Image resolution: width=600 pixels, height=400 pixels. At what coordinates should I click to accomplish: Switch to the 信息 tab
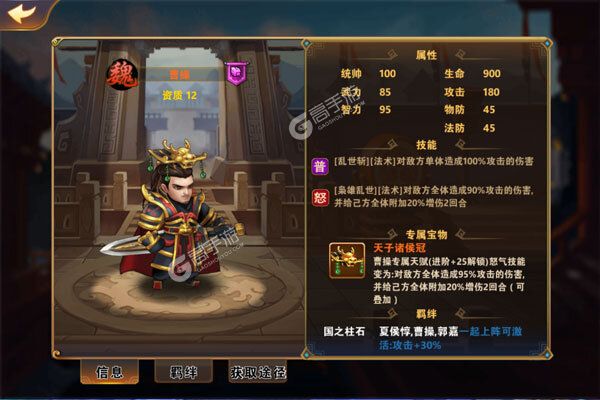109,372
